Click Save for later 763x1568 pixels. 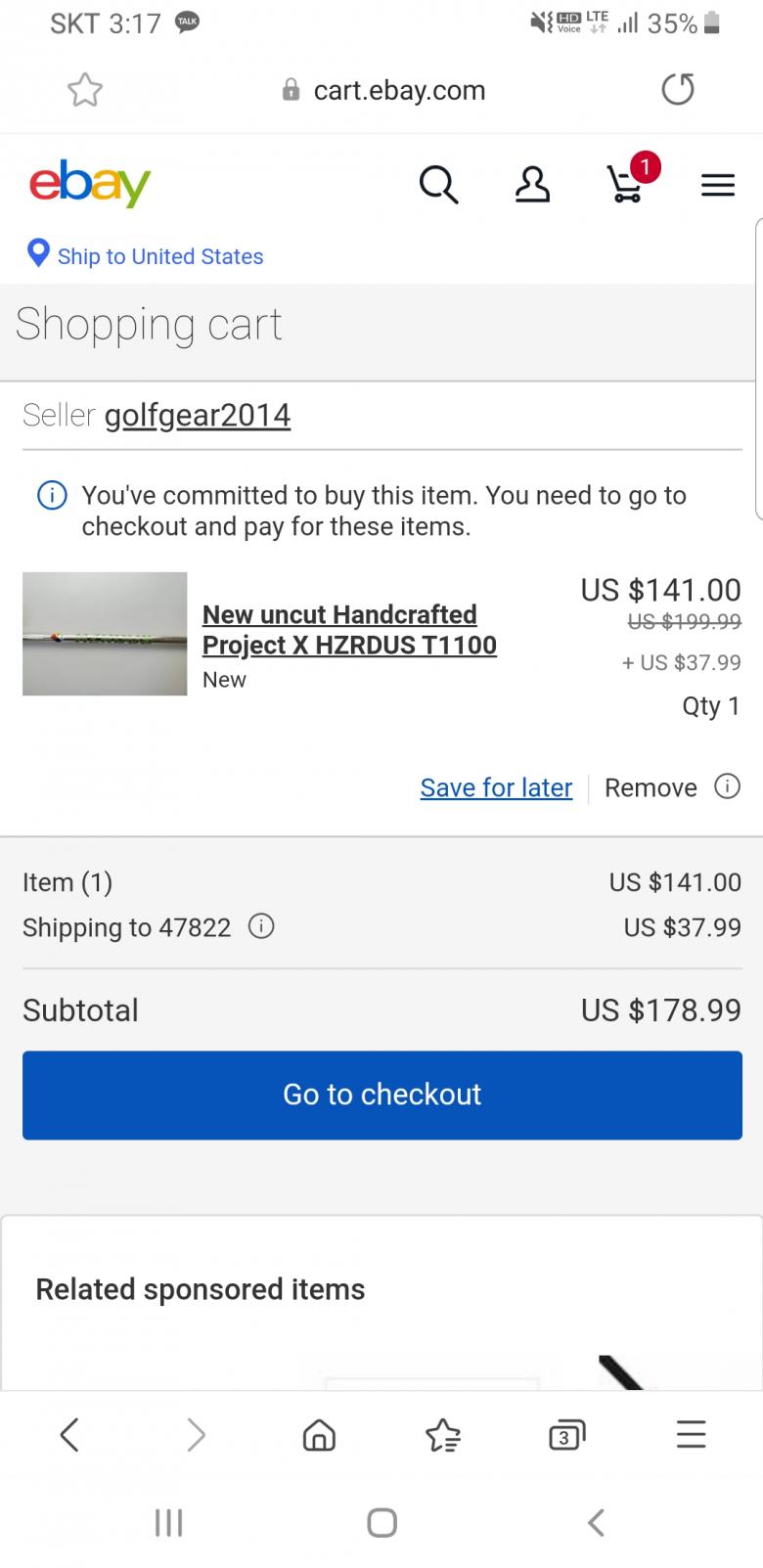496,787
